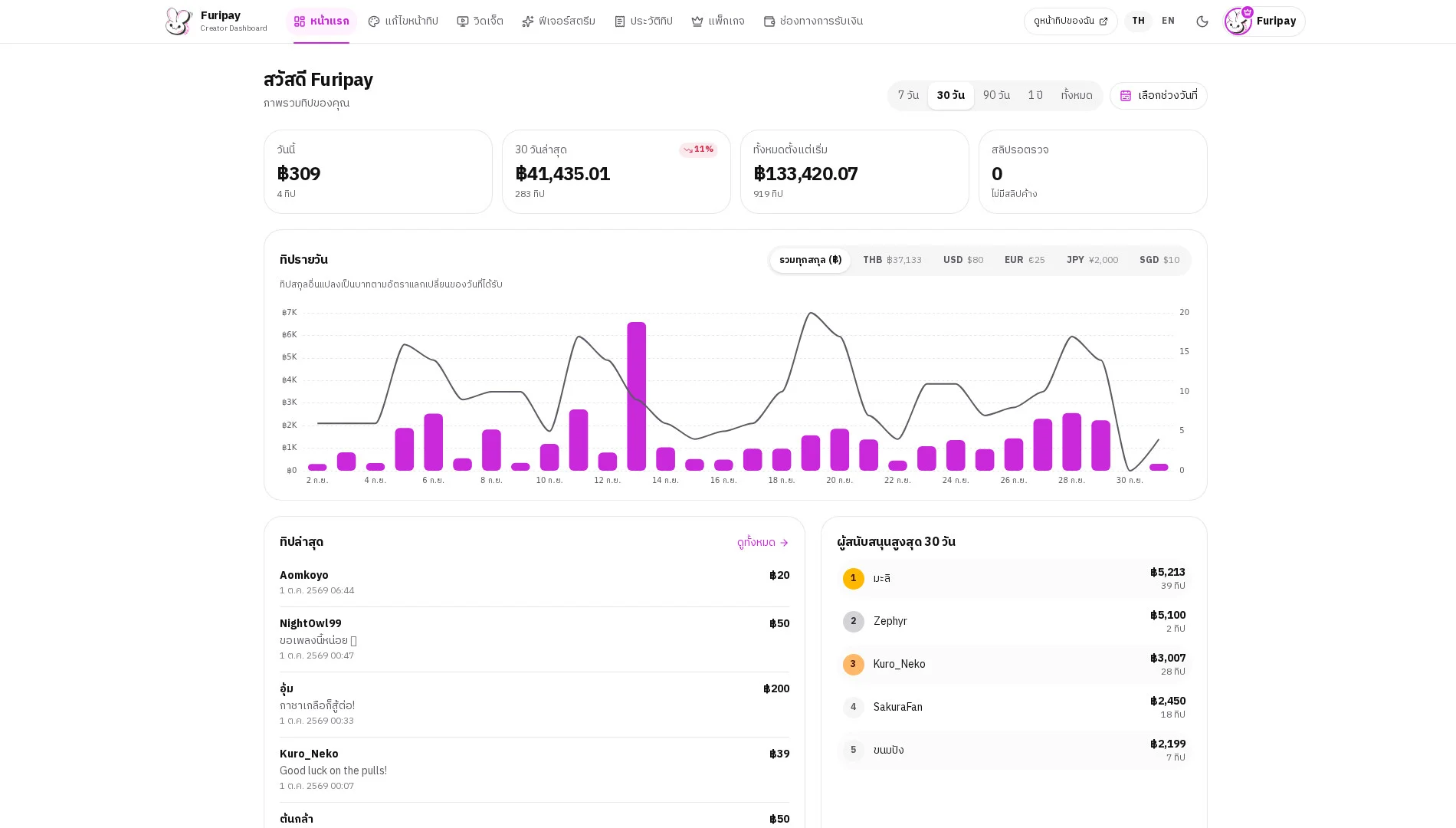
Task: Open the วิดเจ็ต menu item
Action: tap(480, 21)
